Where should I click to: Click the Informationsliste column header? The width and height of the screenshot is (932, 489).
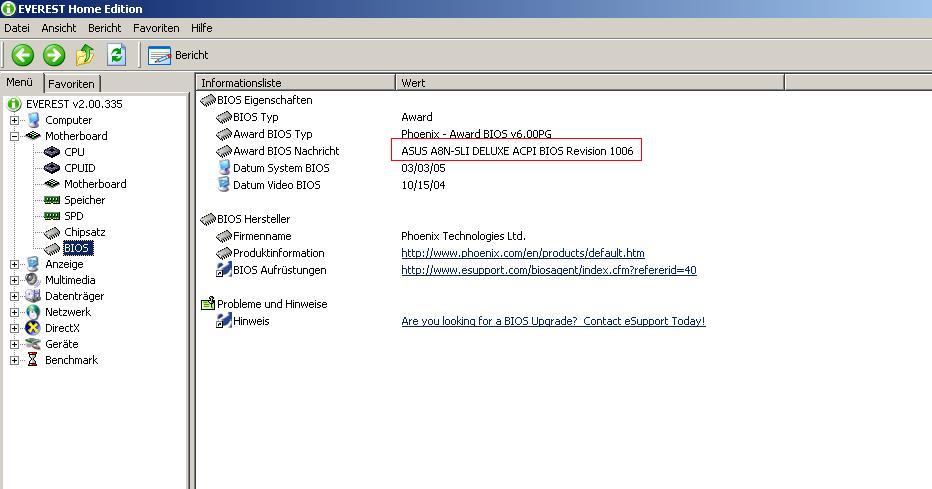[295, 83]
